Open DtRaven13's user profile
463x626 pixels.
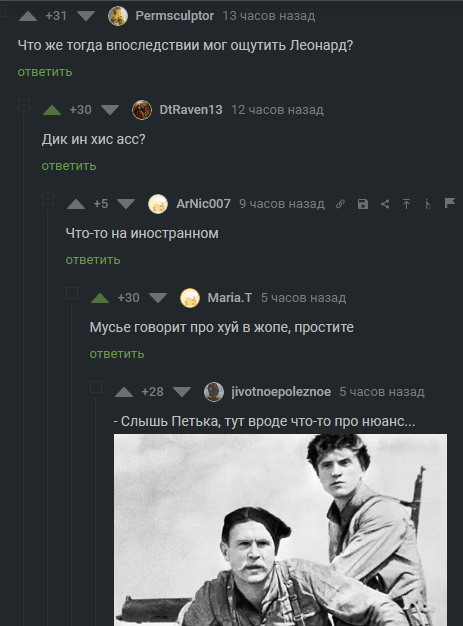pos(191,110)
